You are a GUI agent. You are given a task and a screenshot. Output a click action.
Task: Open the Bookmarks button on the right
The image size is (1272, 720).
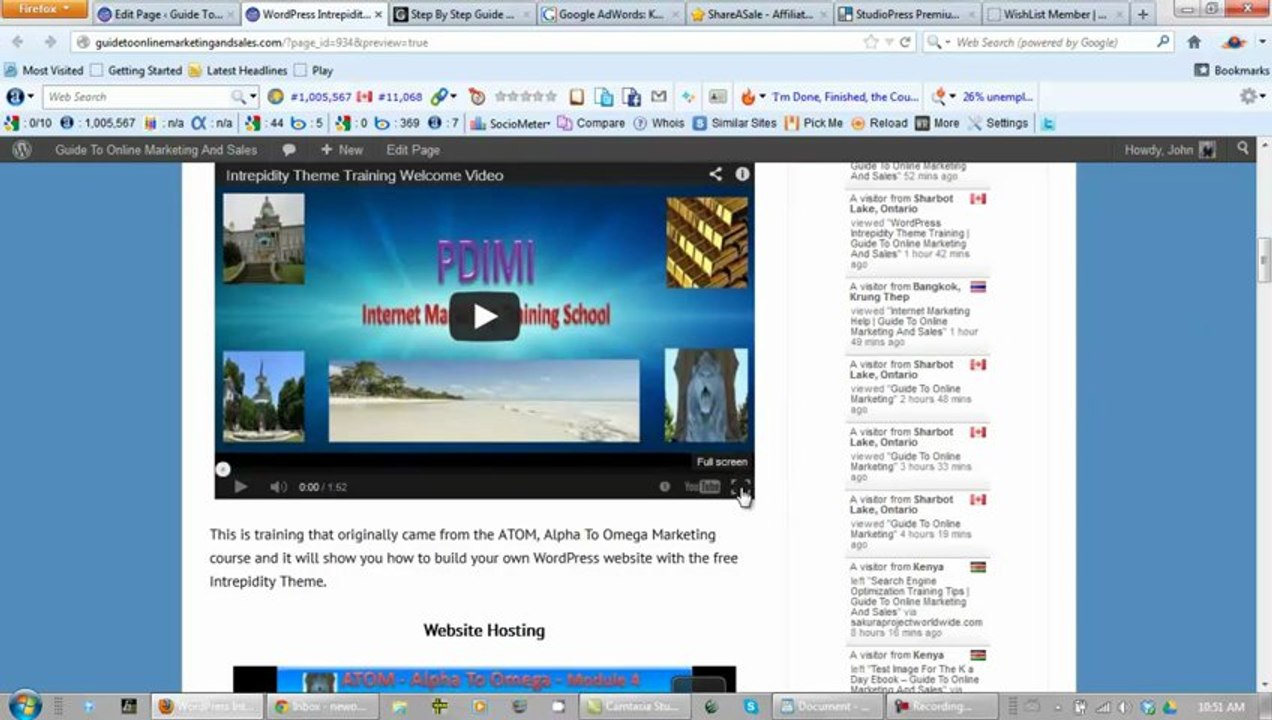(x=1231, y=70)
